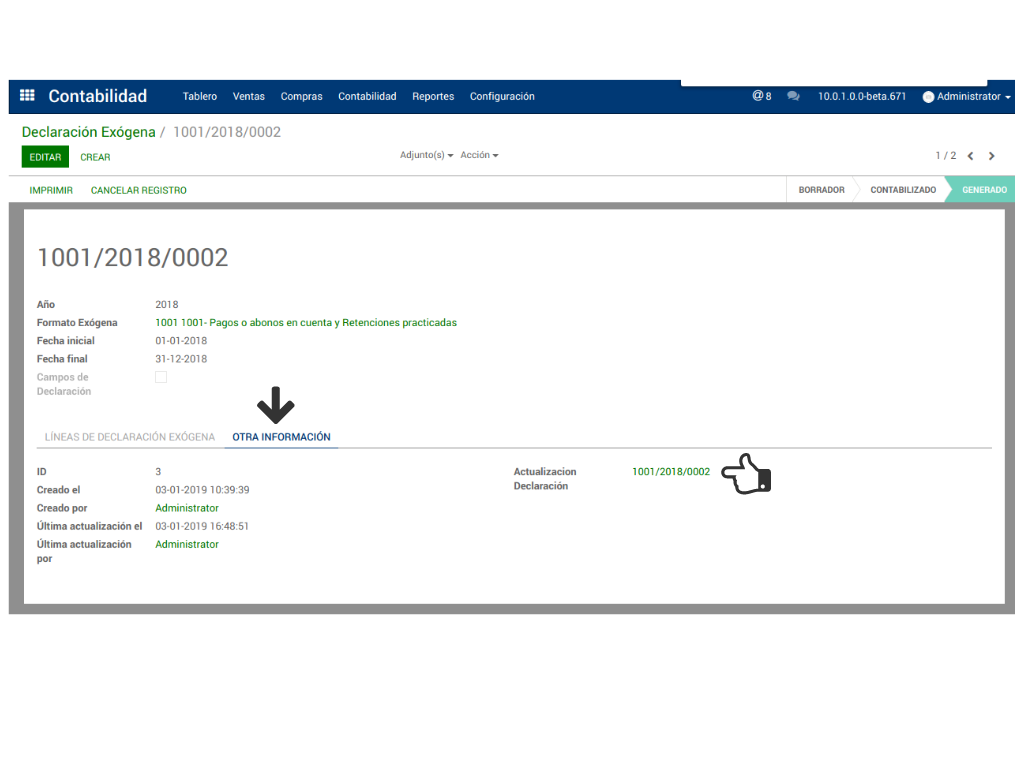The height and width of the screenshot is (767, 1023).
Task: Click the CREAR button
Action: pyautogui.click(x=95, y=157)
